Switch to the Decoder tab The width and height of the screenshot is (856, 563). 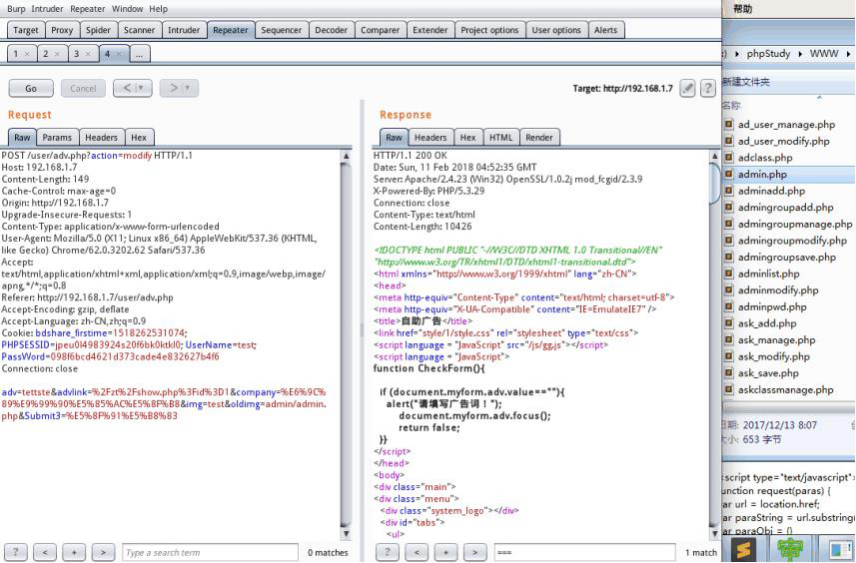pyautogui.click(x=331, y=30)
